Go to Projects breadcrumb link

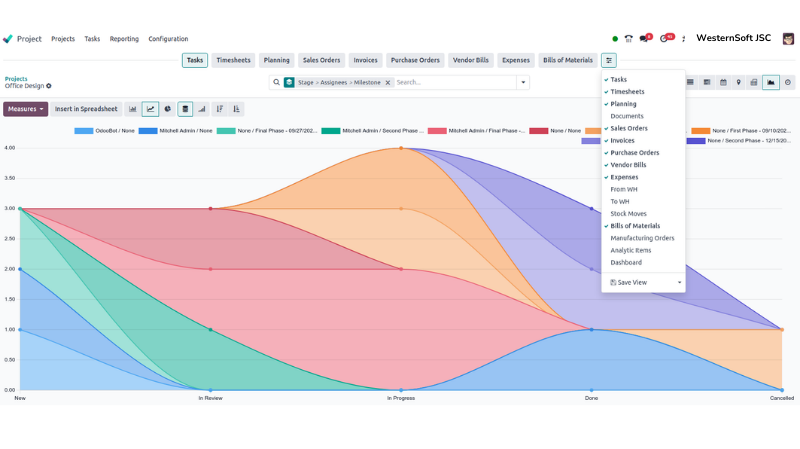tap(16, 78)
